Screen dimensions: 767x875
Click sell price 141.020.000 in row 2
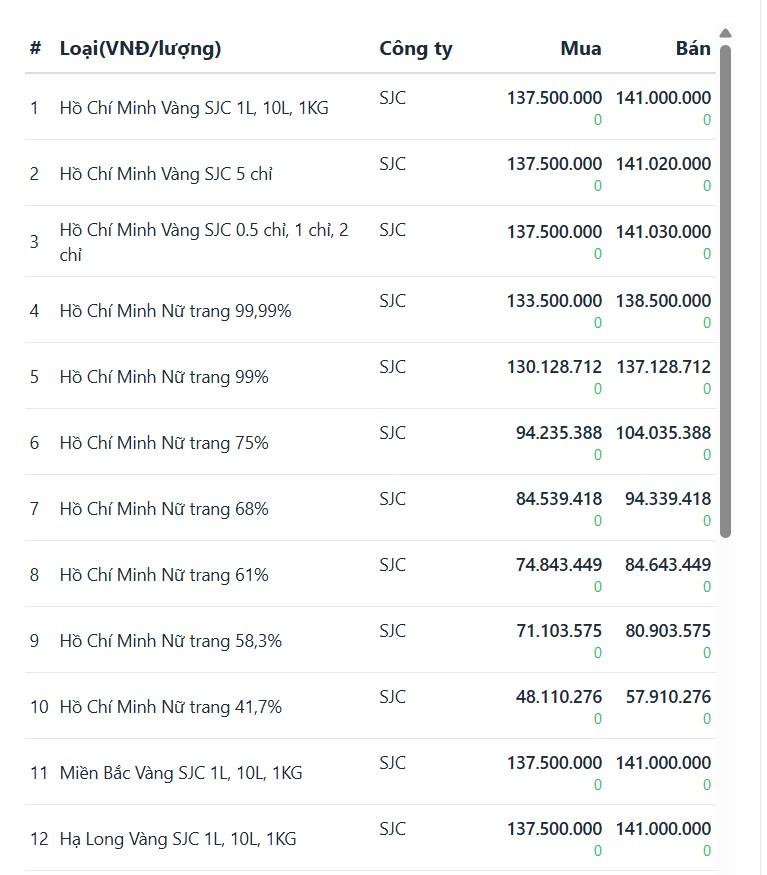(663, 164)
